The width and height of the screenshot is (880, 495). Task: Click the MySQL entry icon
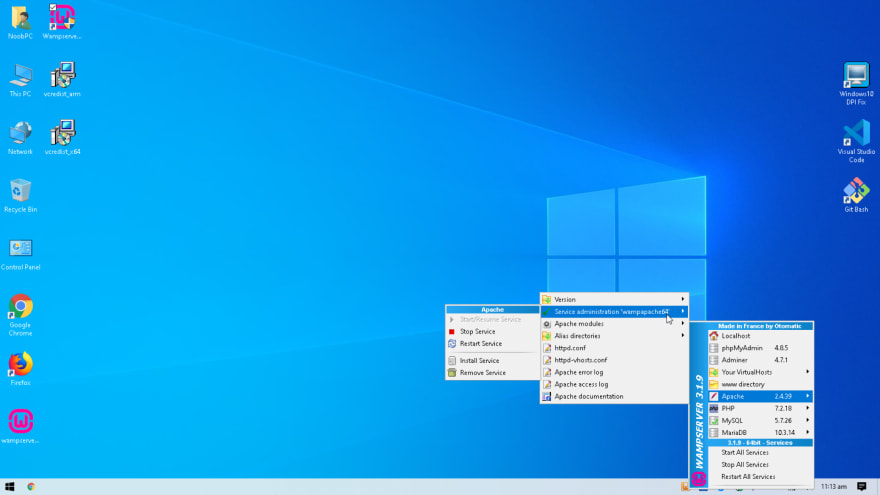[x=713, y=420]
